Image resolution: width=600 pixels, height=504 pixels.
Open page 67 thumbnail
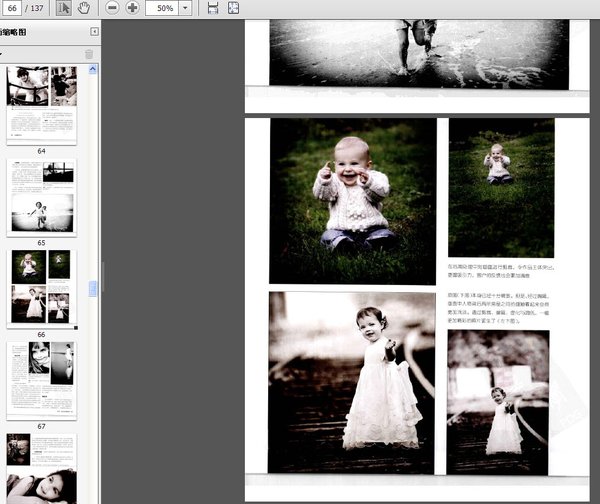click(41, 378)
